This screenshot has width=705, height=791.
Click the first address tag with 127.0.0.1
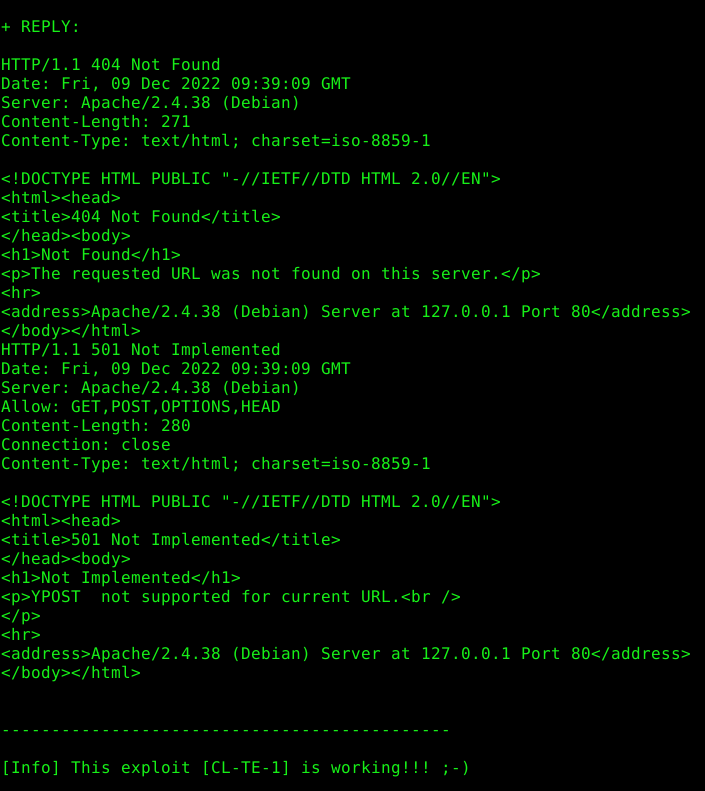(345, 312)
